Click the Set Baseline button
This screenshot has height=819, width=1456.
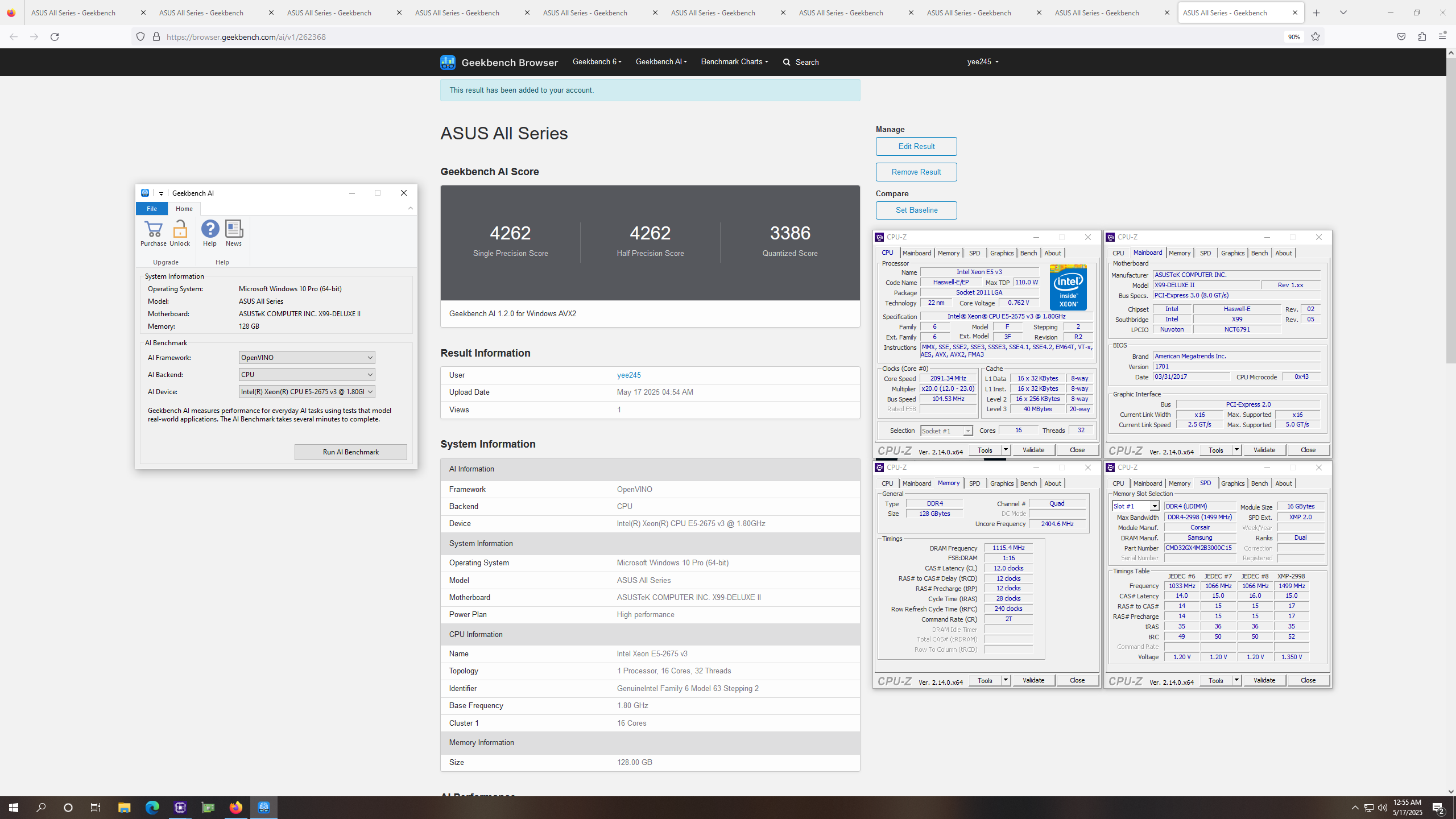coord(916,210)
